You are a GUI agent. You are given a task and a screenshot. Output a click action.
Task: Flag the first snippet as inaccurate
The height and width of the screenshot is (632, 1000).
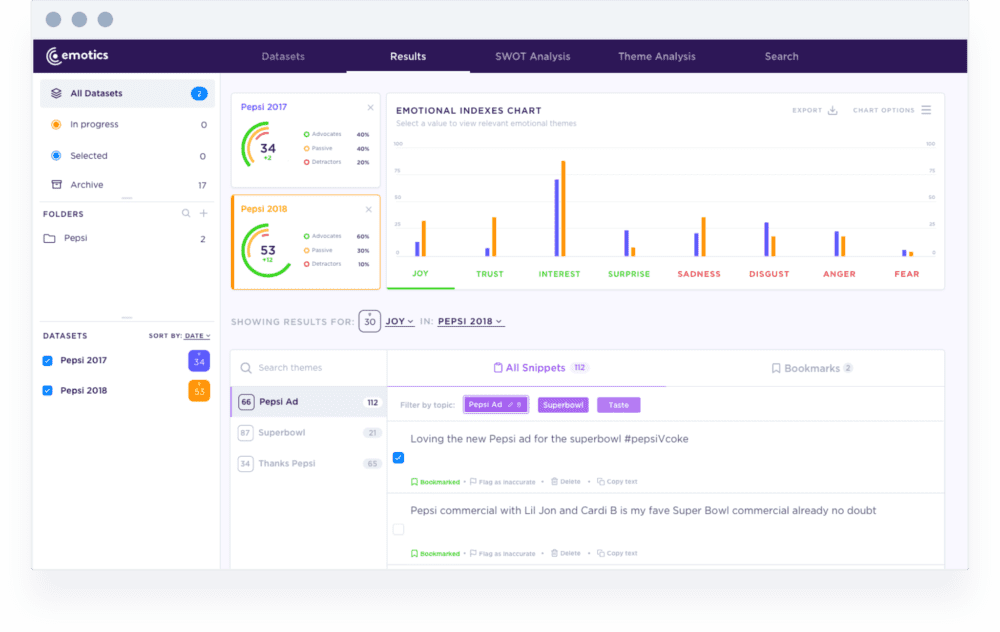503,482
